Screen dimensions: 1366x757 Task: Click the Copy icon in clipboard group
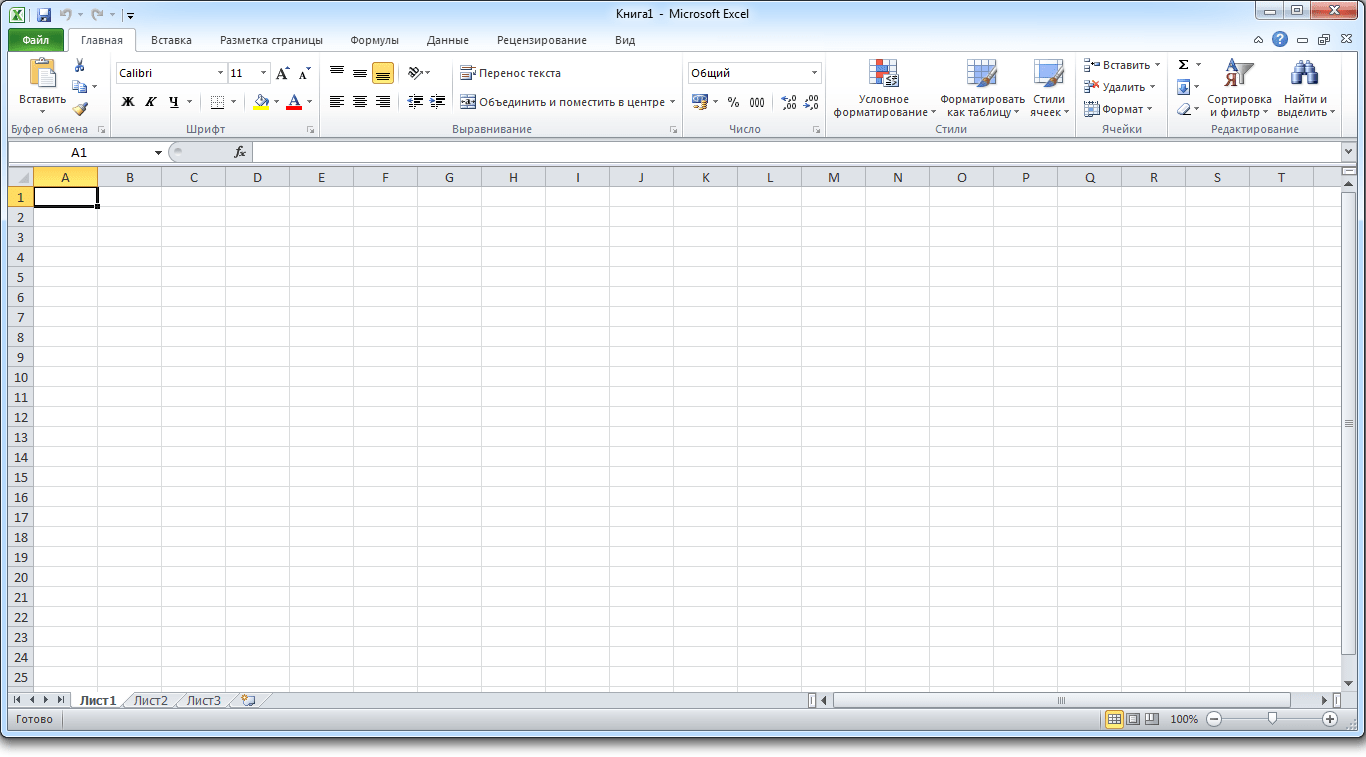80,87
